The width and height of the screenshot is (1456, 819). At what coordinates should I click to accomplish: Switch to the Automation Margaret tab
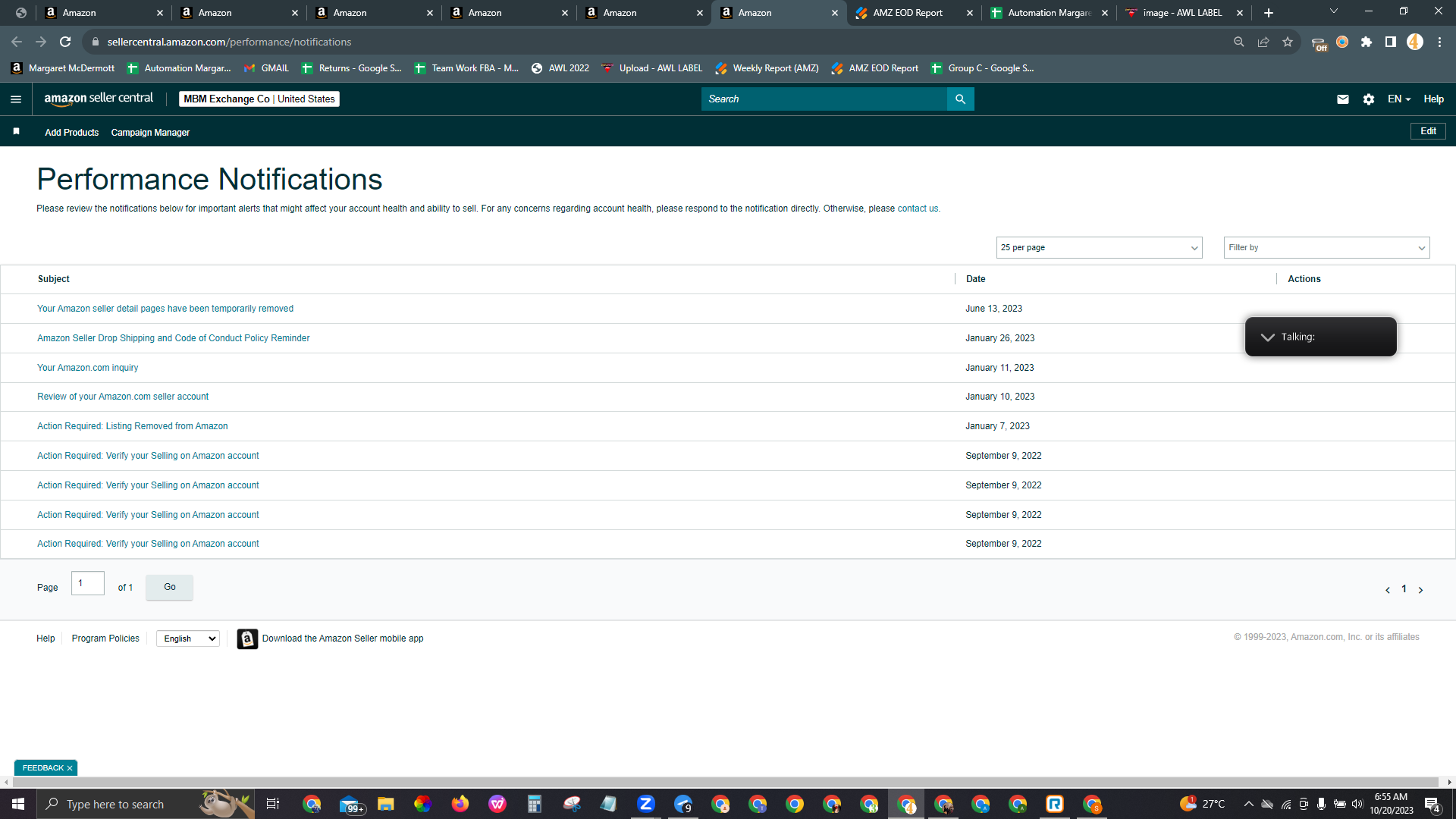pos(1049,13)
